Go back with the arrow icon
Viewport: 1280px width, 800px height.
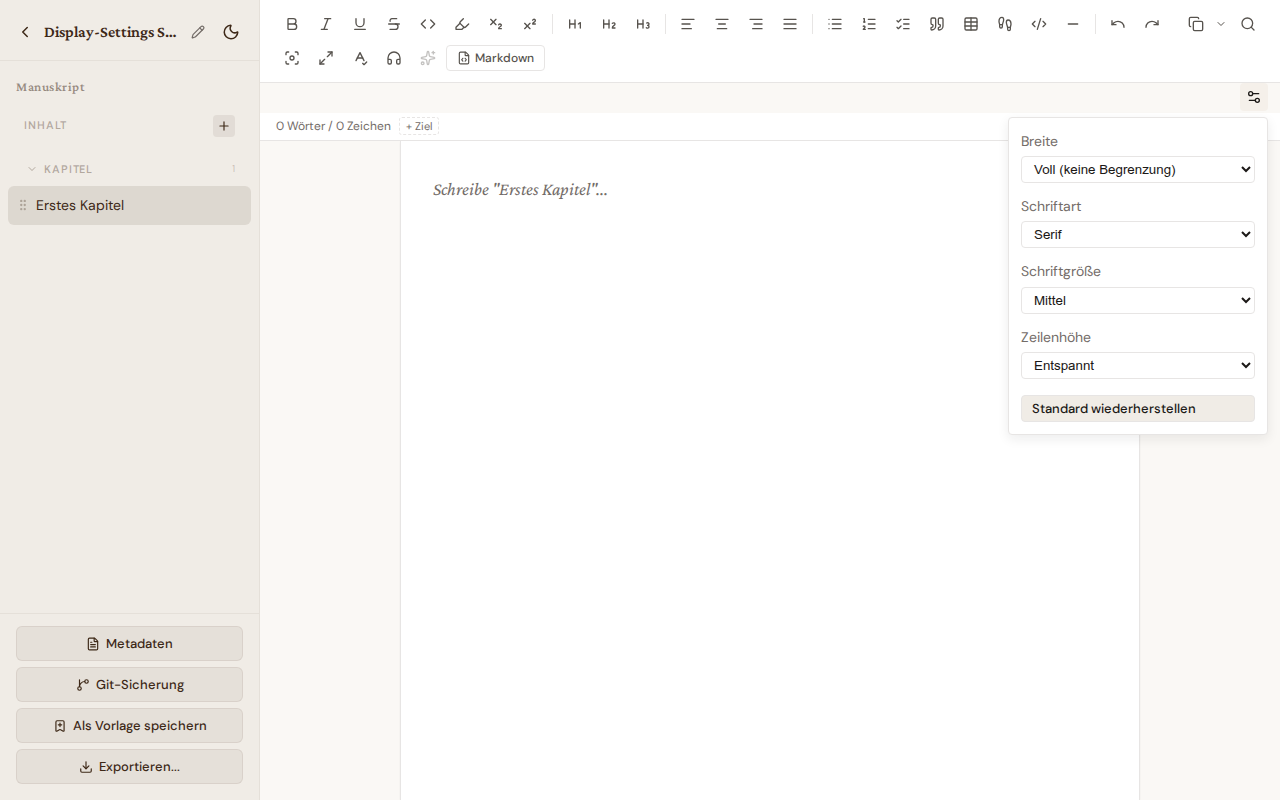click(25, 32)
